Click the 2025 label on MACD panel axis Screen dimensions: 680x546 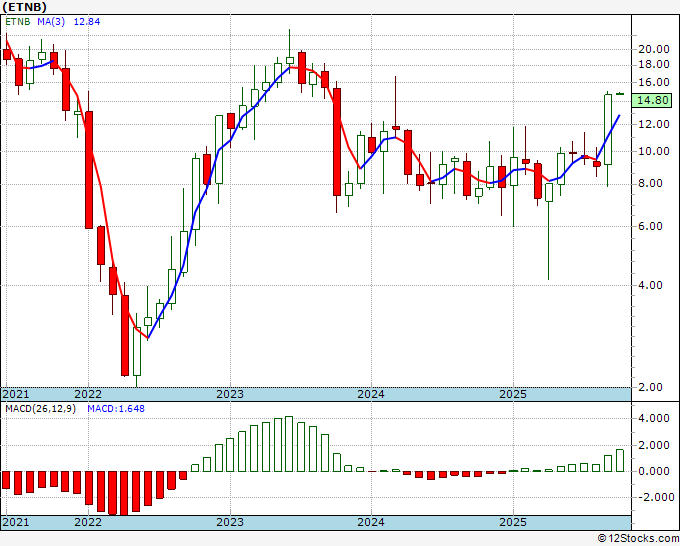513,522
